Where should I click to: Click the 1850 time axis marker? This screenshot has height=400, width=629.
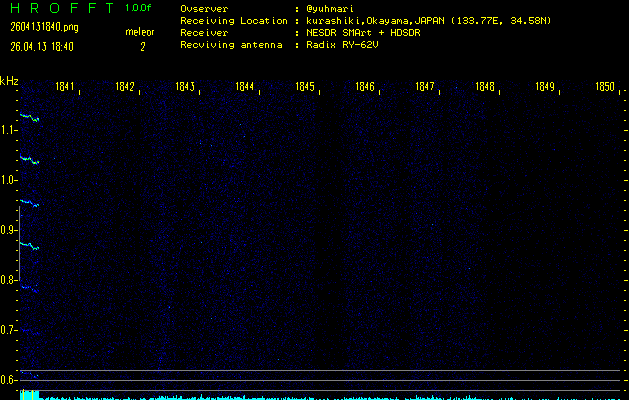605,87
